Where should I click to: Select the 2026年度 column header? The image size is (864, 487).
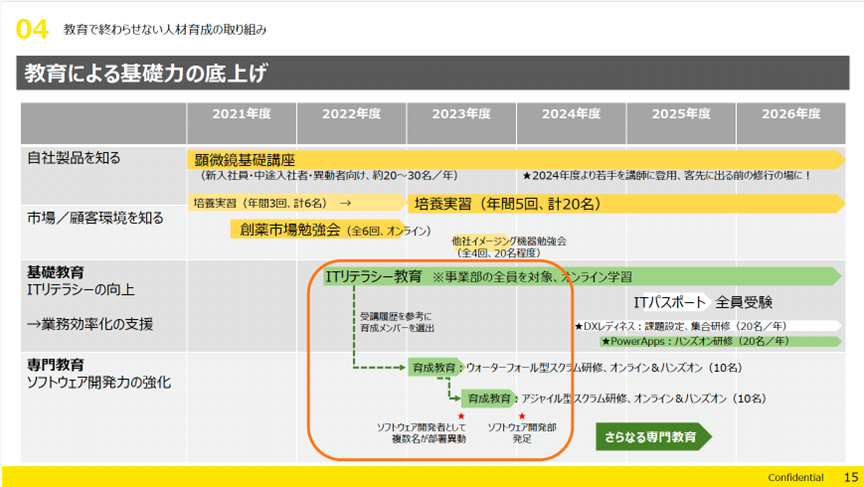790,114
